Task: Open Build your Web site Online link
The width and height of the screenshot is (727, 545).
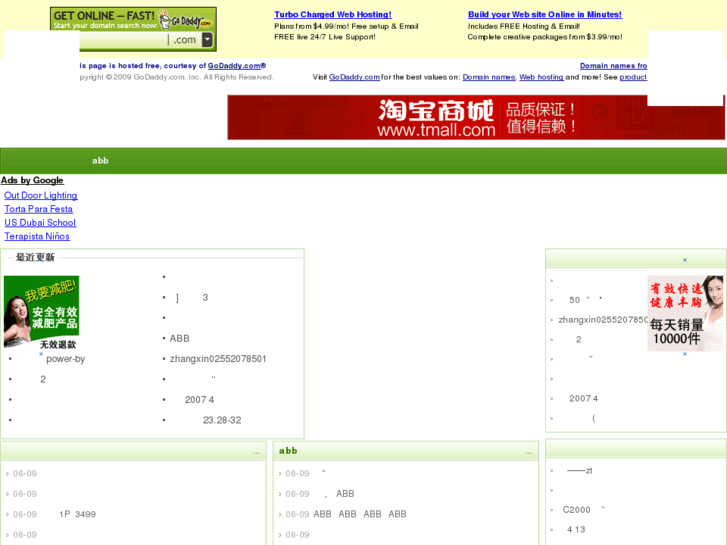Action: [545, 14]
